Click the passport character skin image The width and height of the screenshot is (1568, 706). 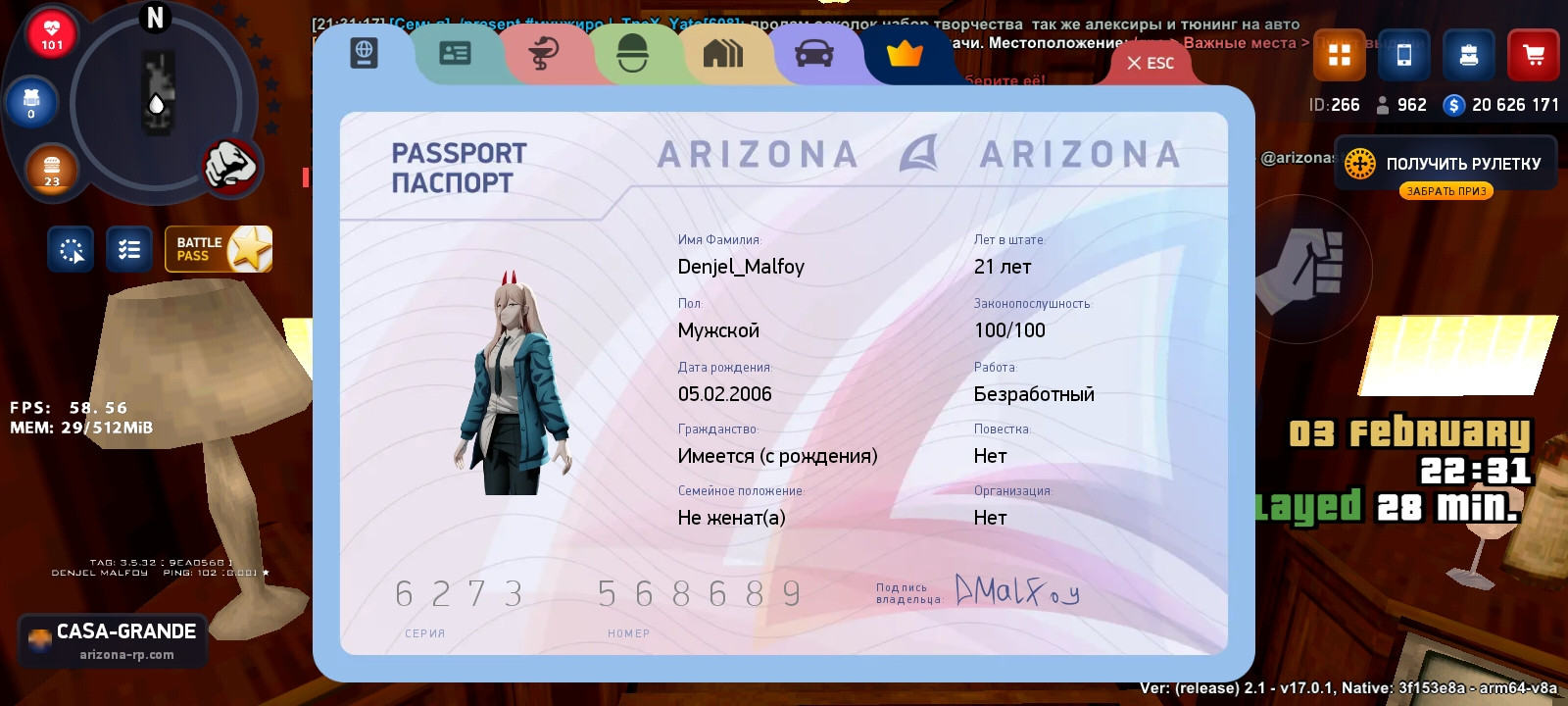click(514, 382)
